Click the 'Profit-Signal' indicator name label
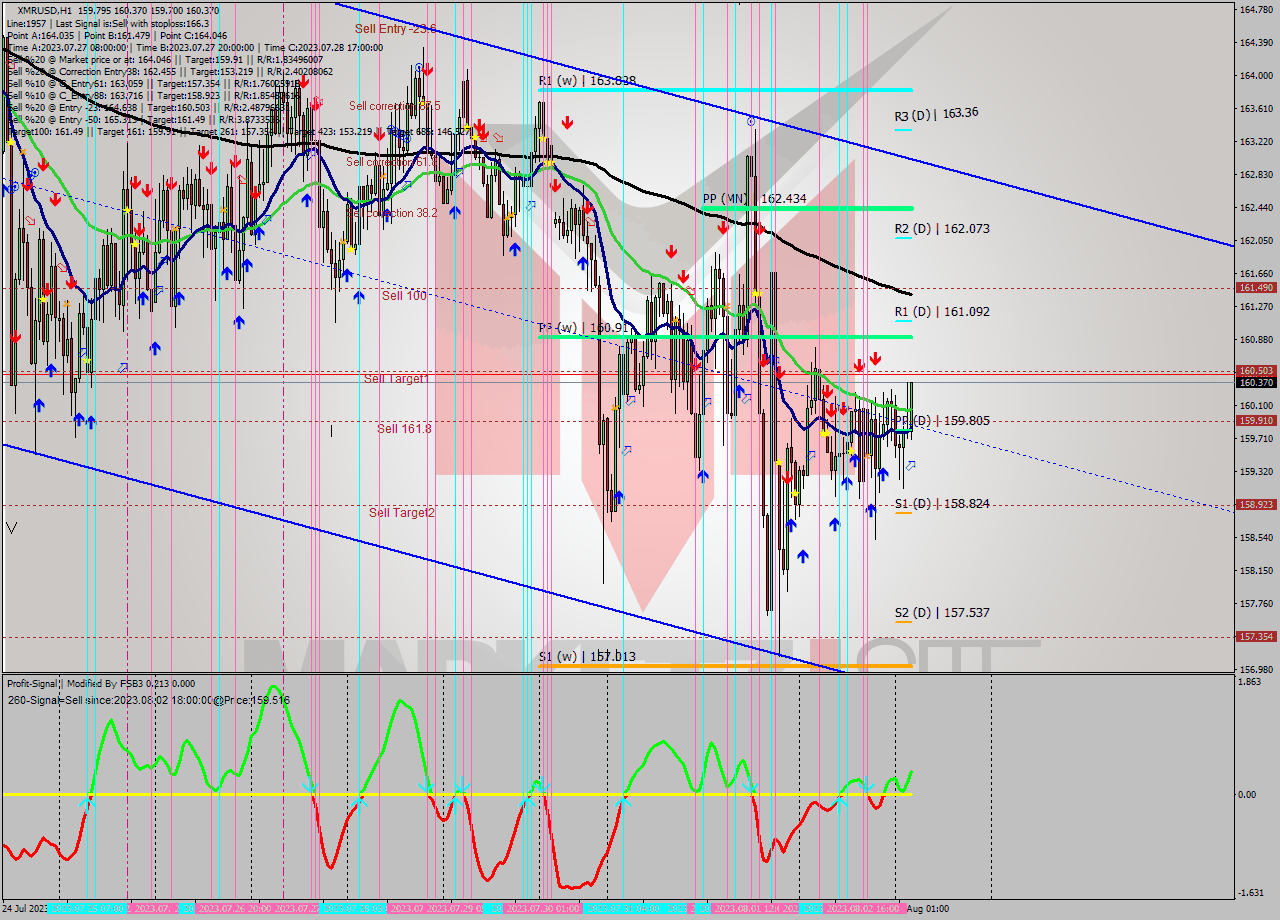This screenshot has height=920, width=1280. 33,684
